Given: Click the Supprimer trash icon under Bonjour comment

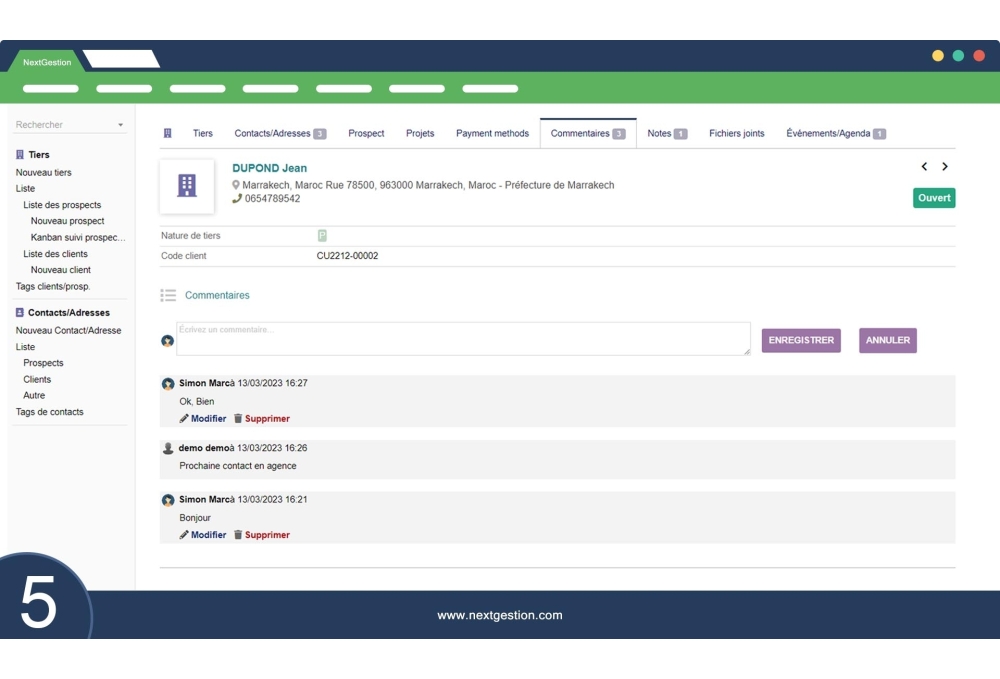Looking at the screenshot, I should click(237, 534).
